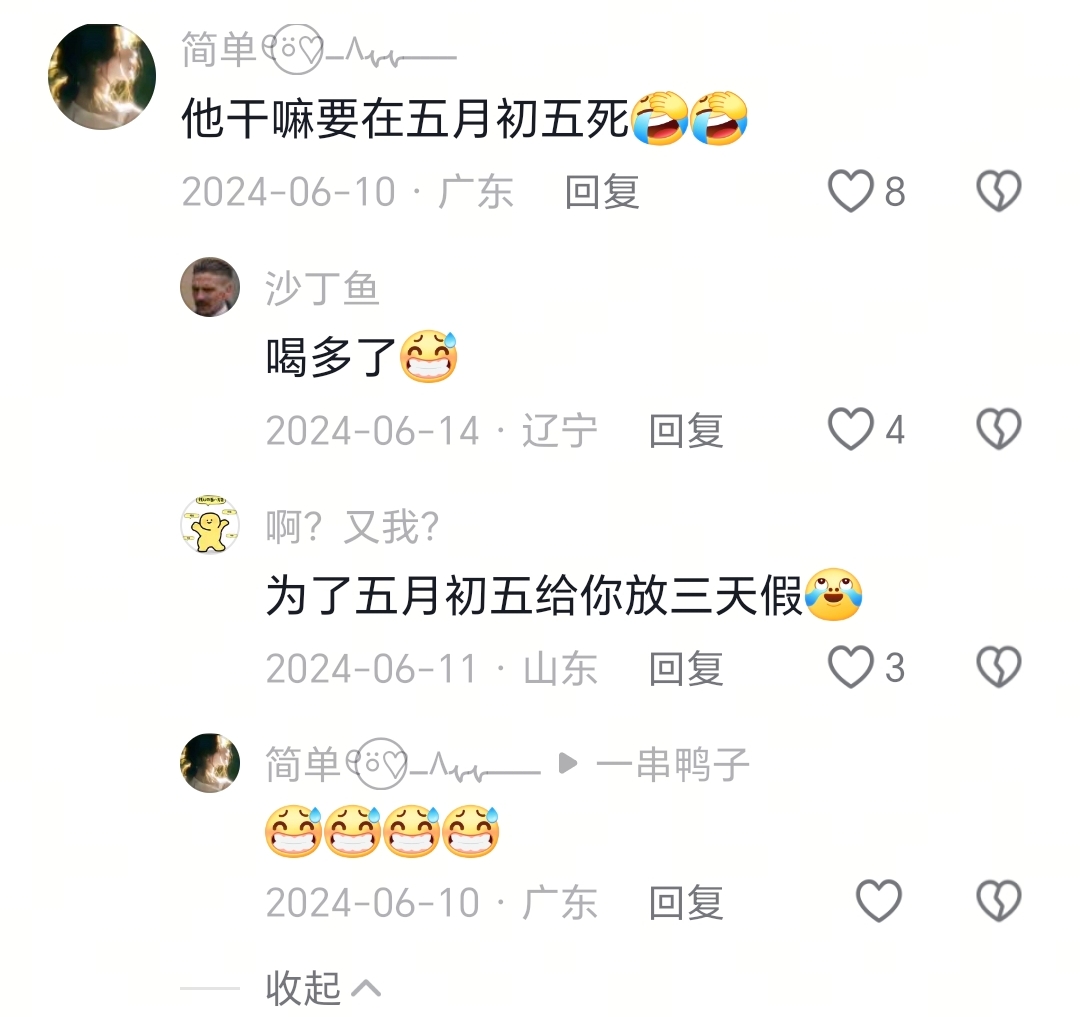Open mentioned user 一串鸭子
The width and height of the screenshot is (1080, 1017).
[x=672, y=764]
